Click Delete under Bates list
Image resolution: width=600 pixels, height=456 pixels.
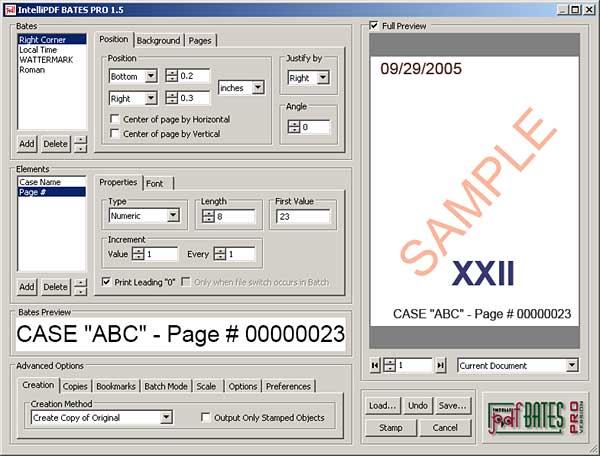pyautogui.click(x=55, y=144)
